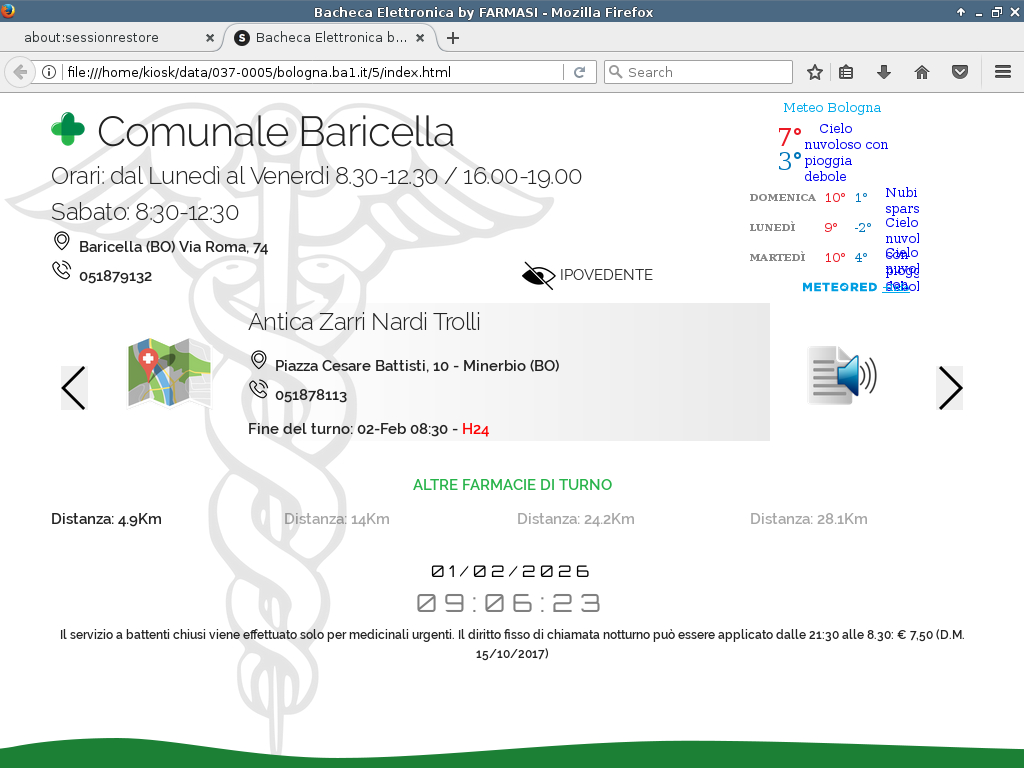1024x768 pixels.
Task: Open the Pocket save icon
Action: [959, 72]
